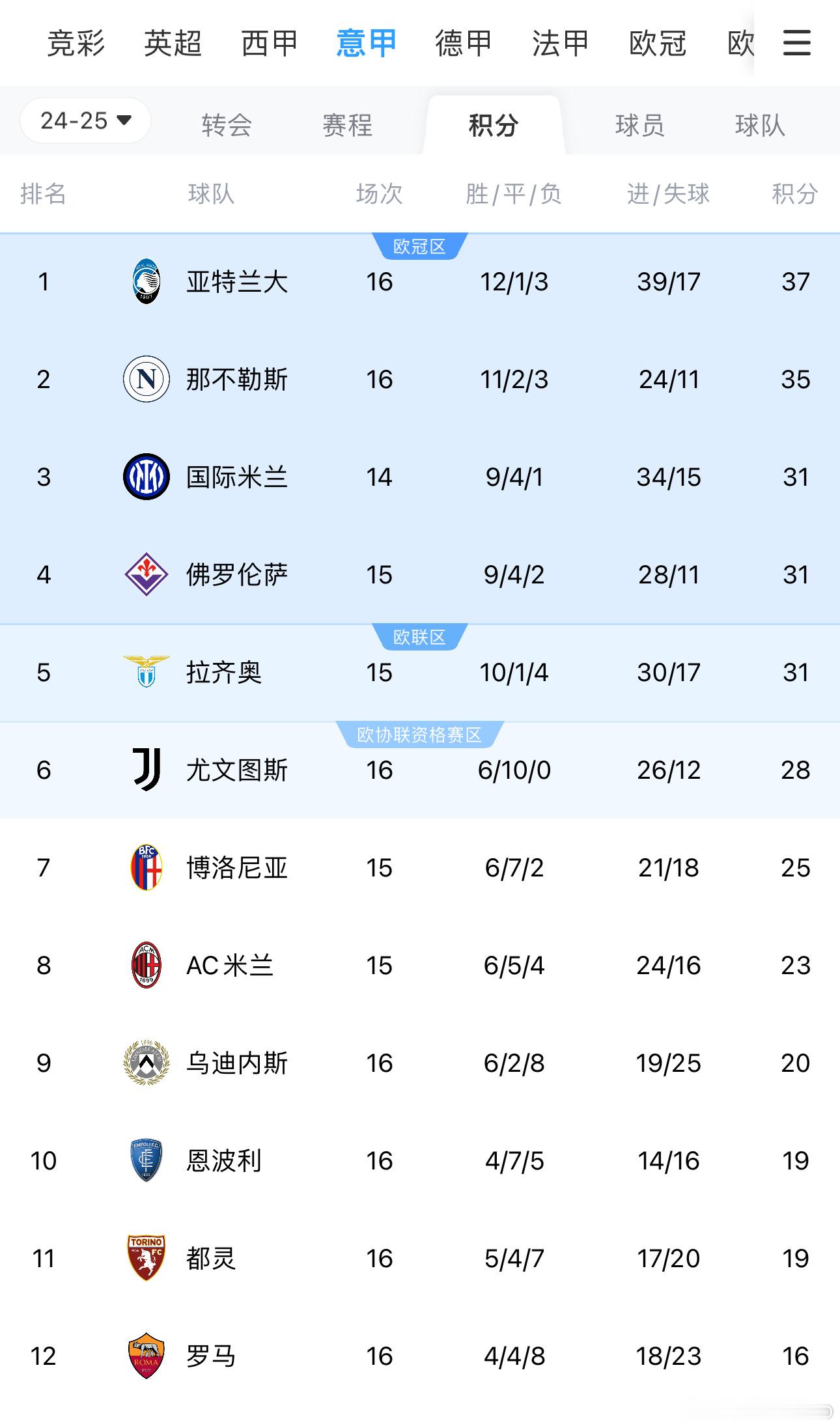The image size is (840, 1428).
Task: Open the Juventus J logo
Action: (147, 770)
